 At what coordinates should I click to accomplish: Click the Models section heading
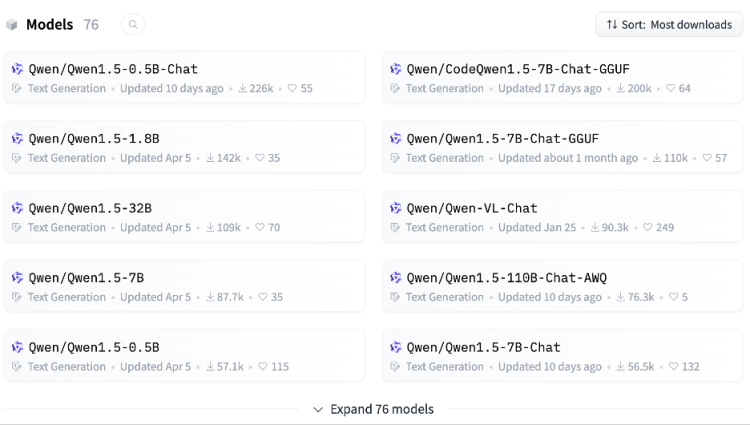(x=50, y=24)
